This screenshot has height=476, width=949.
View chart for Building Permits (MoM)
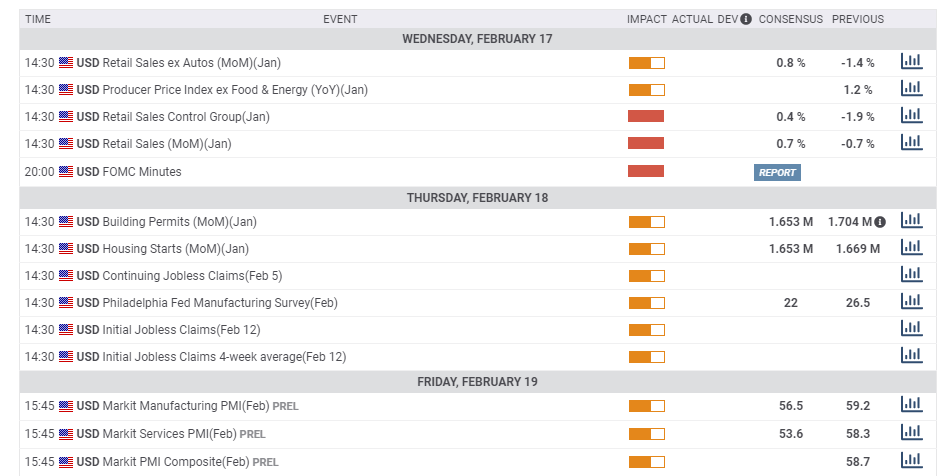point(911,221)
